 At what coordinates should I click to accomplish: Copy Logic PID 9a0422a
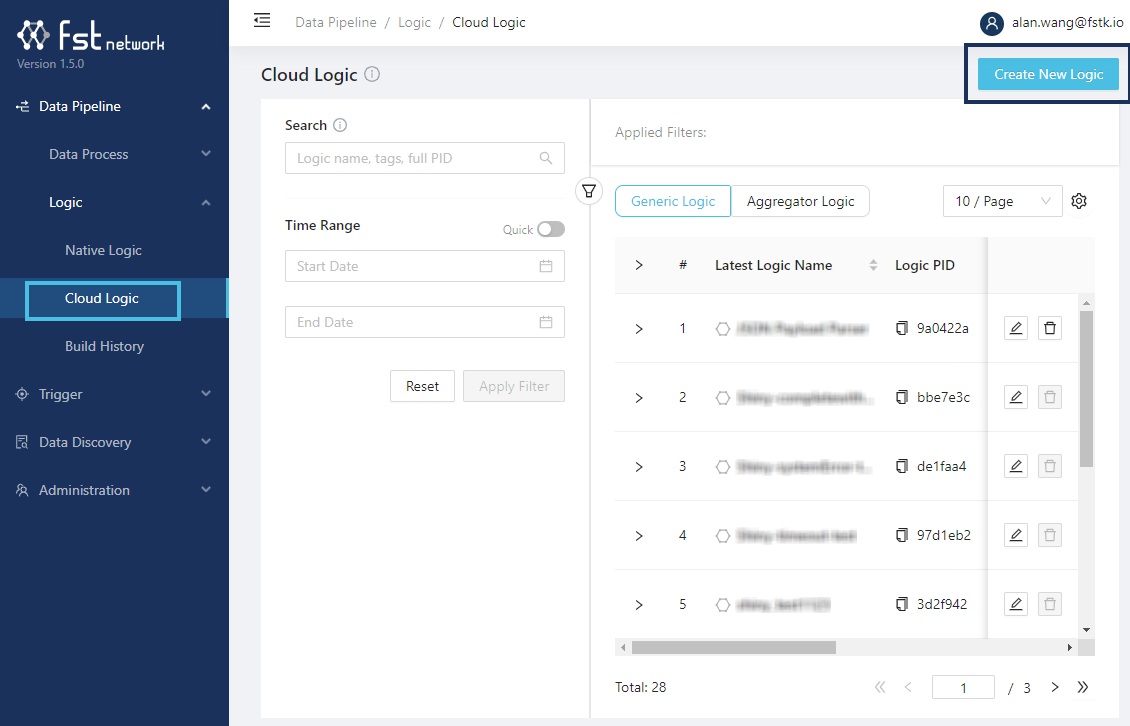(902, 328)
